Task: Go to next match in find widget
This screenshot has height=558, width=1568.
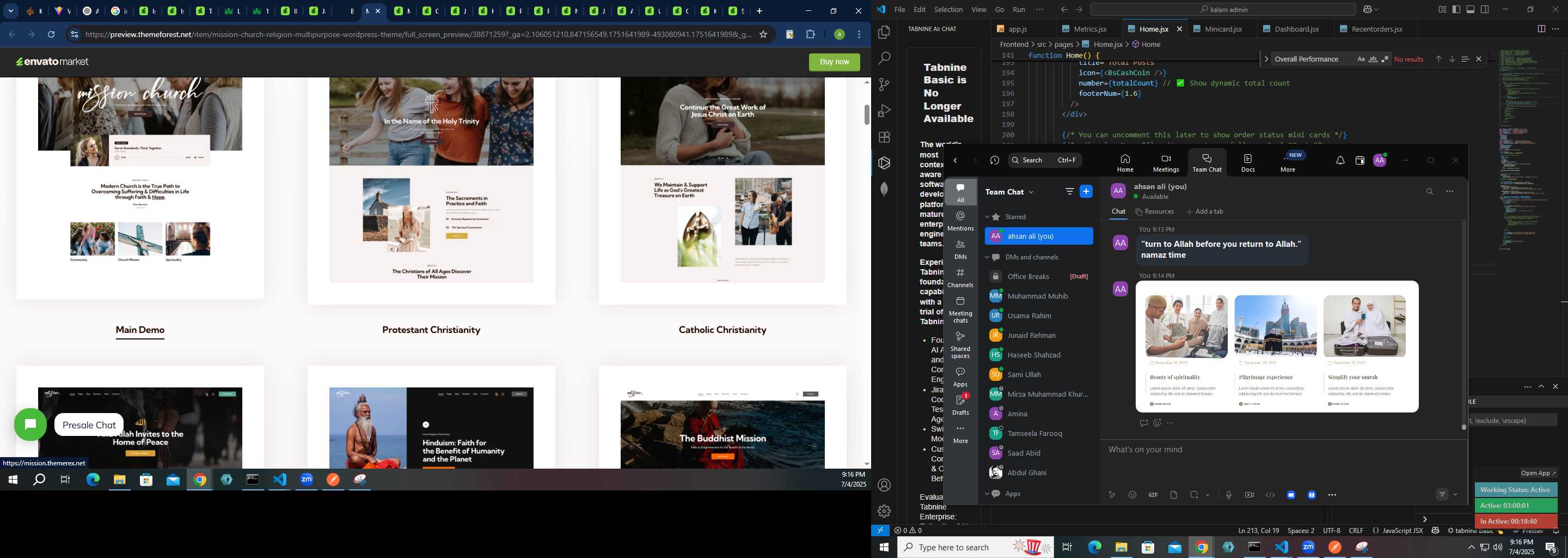Action: tap(1451, 59)
